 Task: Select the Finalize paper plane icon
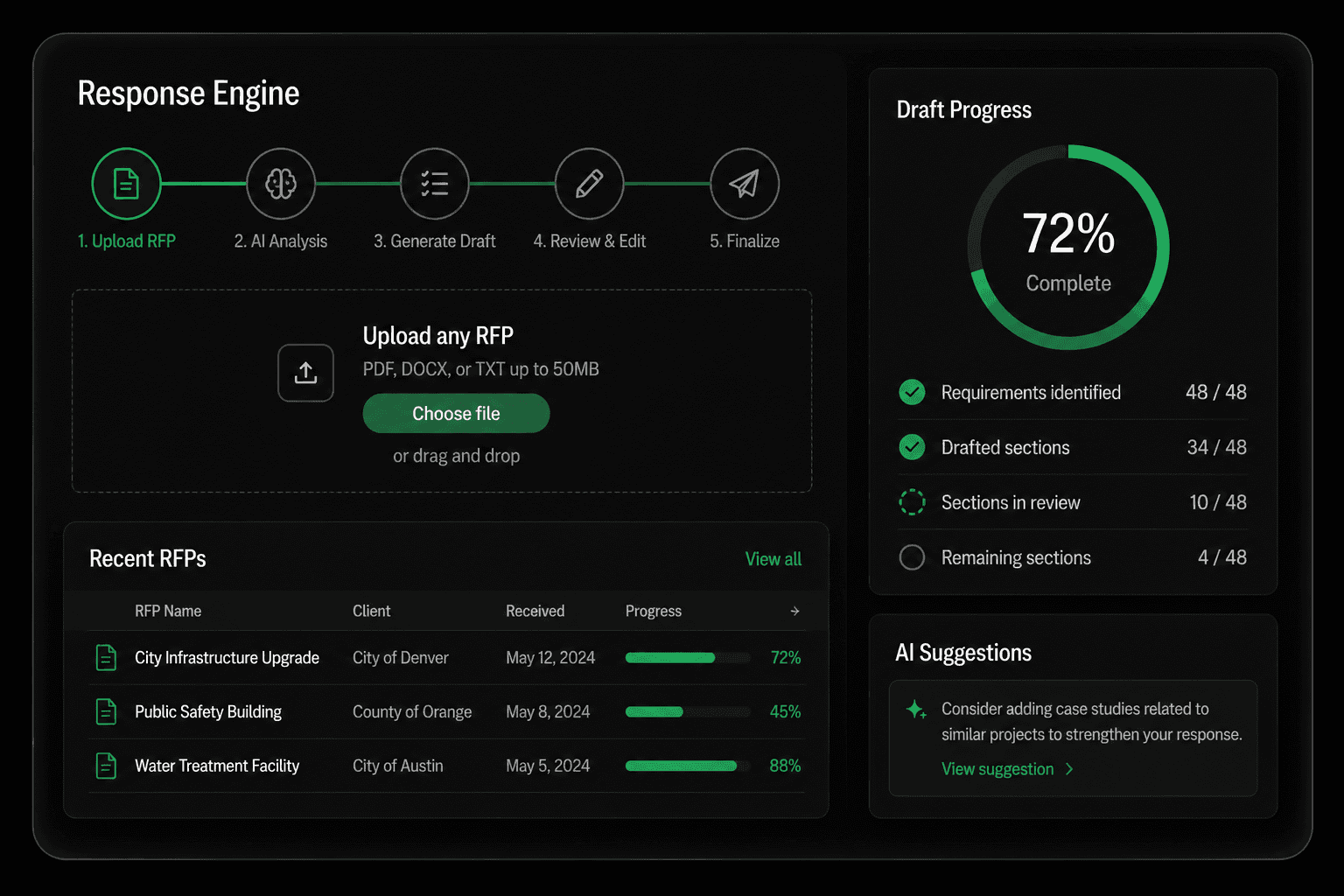pyautogui.click(x=745, y=184)
